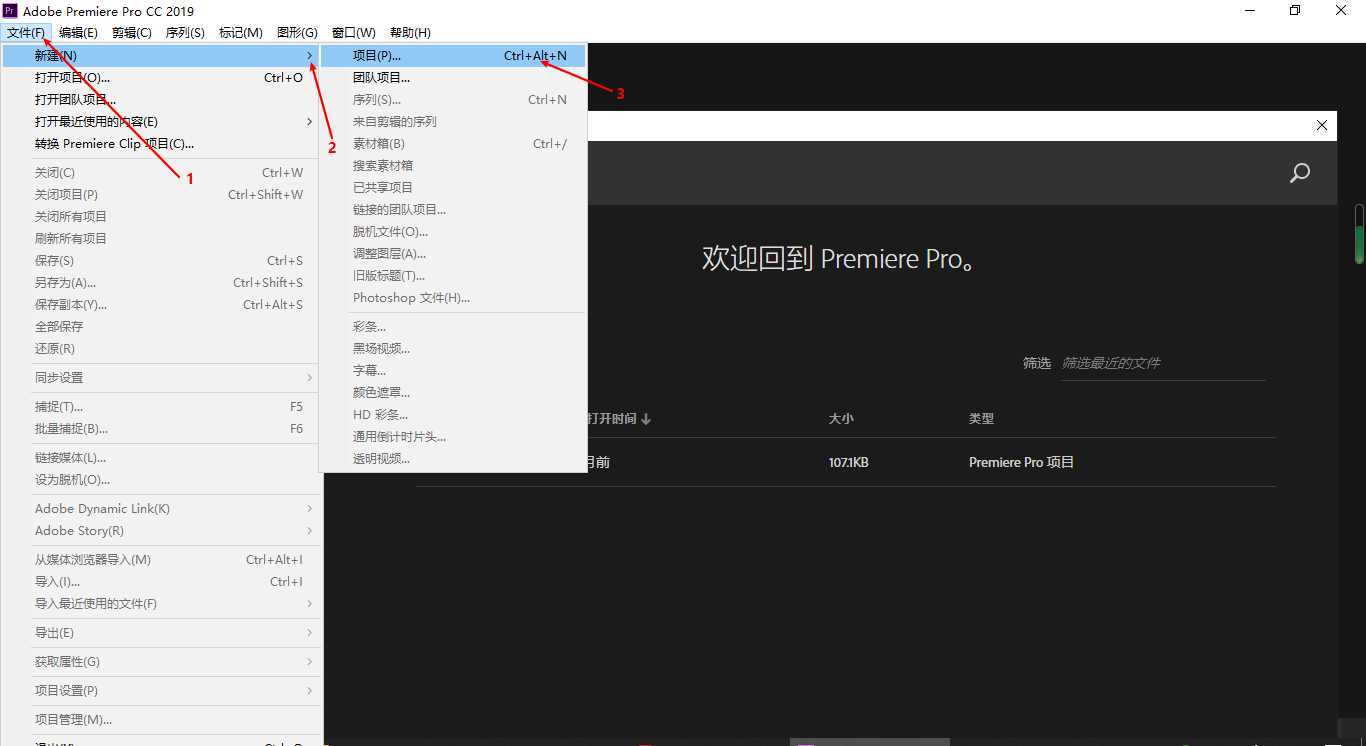Open the 窗口(W) menu
This screenshot has width=1366, height=746.
pos(354,32)
